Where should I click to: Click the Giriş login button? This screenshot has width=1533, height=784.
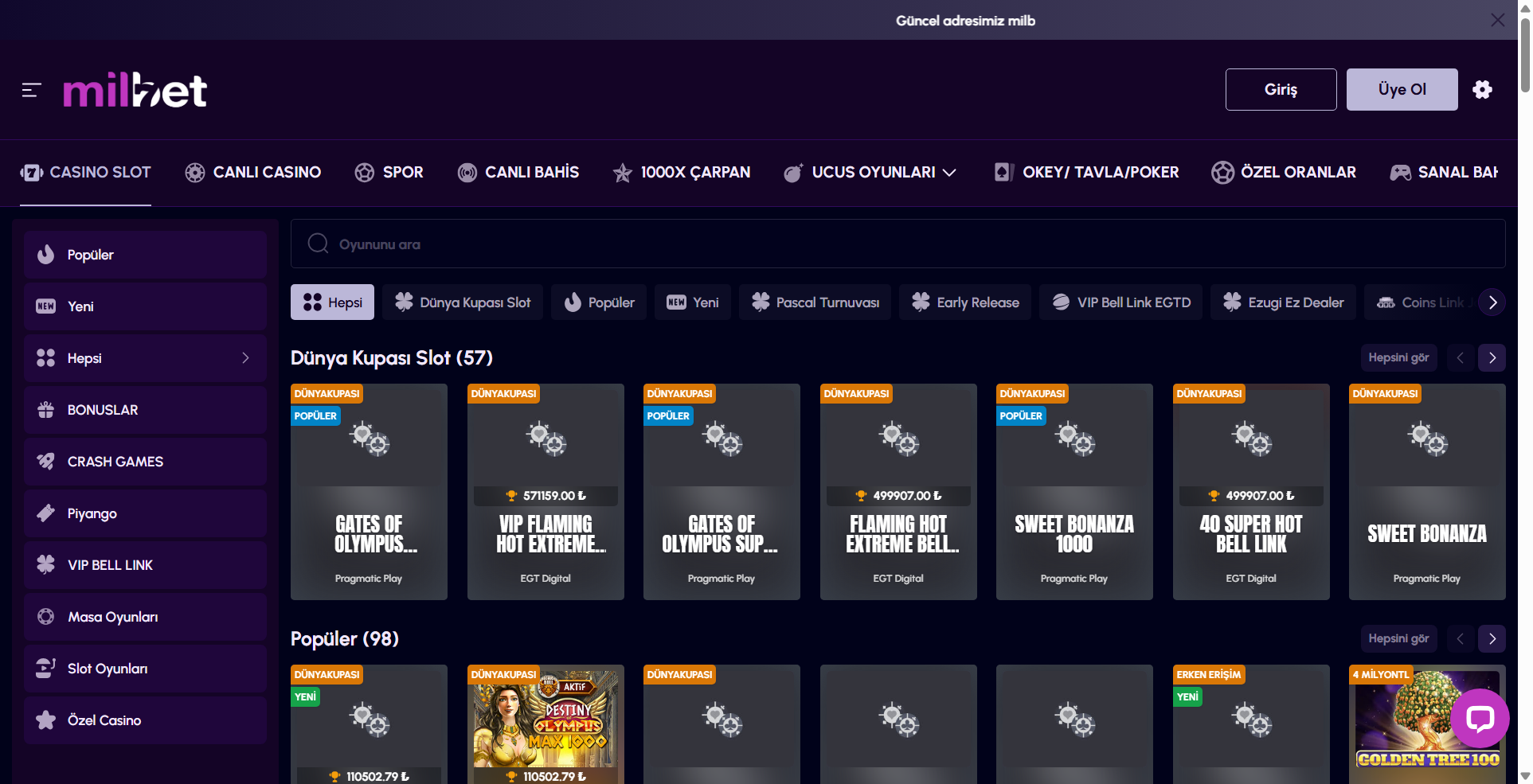1281,89
